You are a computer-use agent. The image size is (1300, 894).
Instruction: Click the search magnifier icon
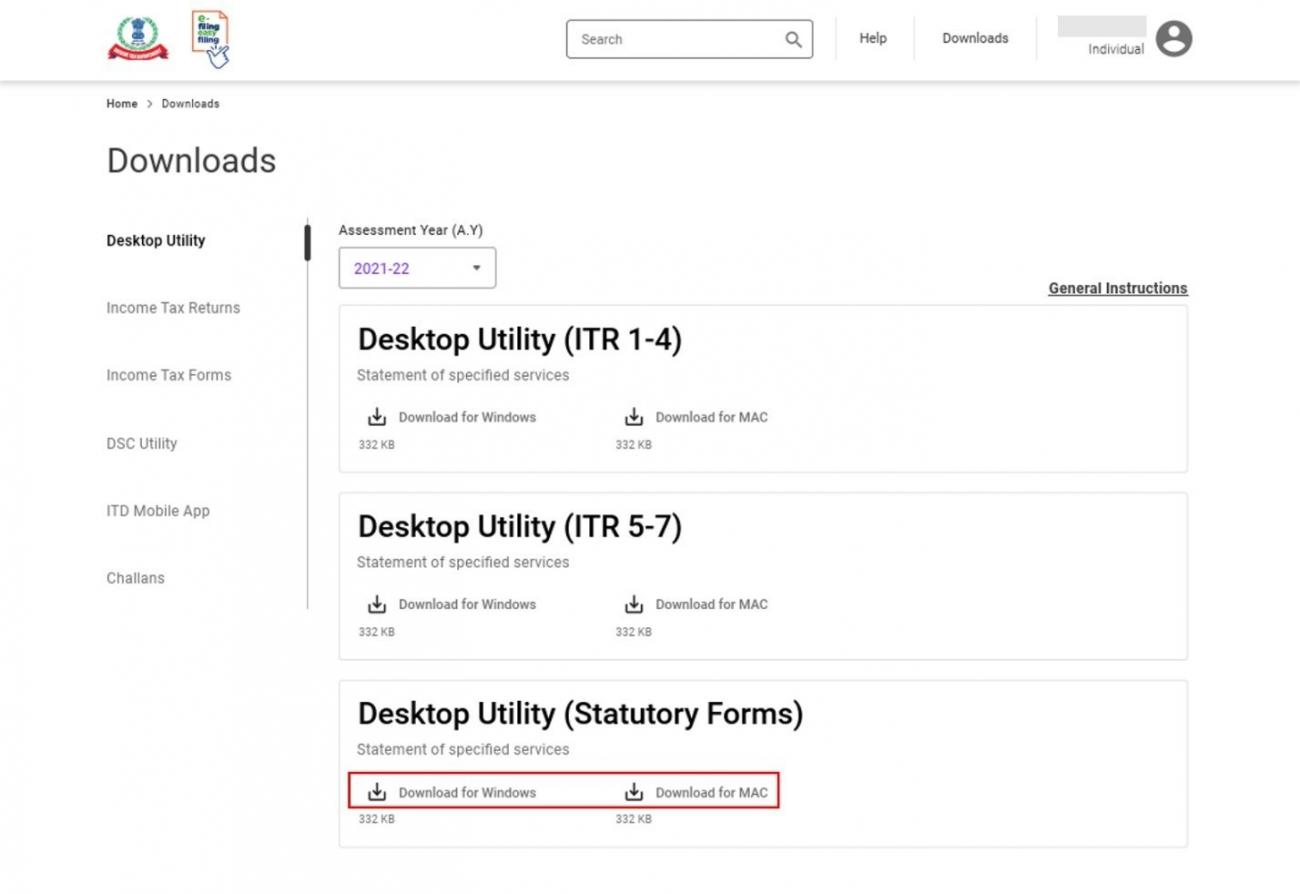[793, 39]
